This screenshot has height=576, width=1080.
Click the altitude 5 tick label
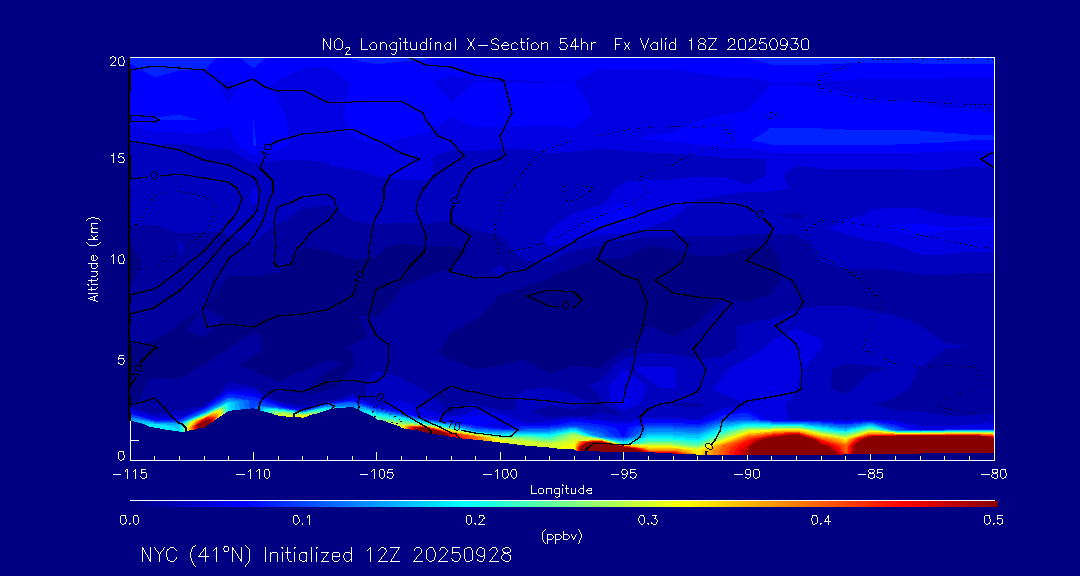coord(121,360)
